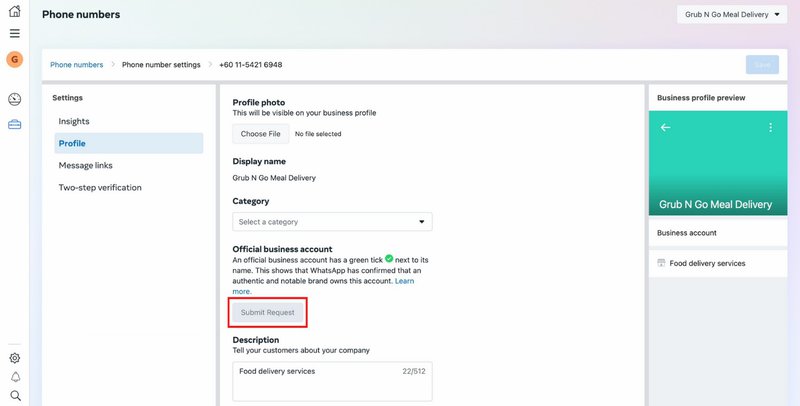This screenshot has width=800, height=406.
Task: Expand the Select a category dropdown
Action: [x=332, y=222]
